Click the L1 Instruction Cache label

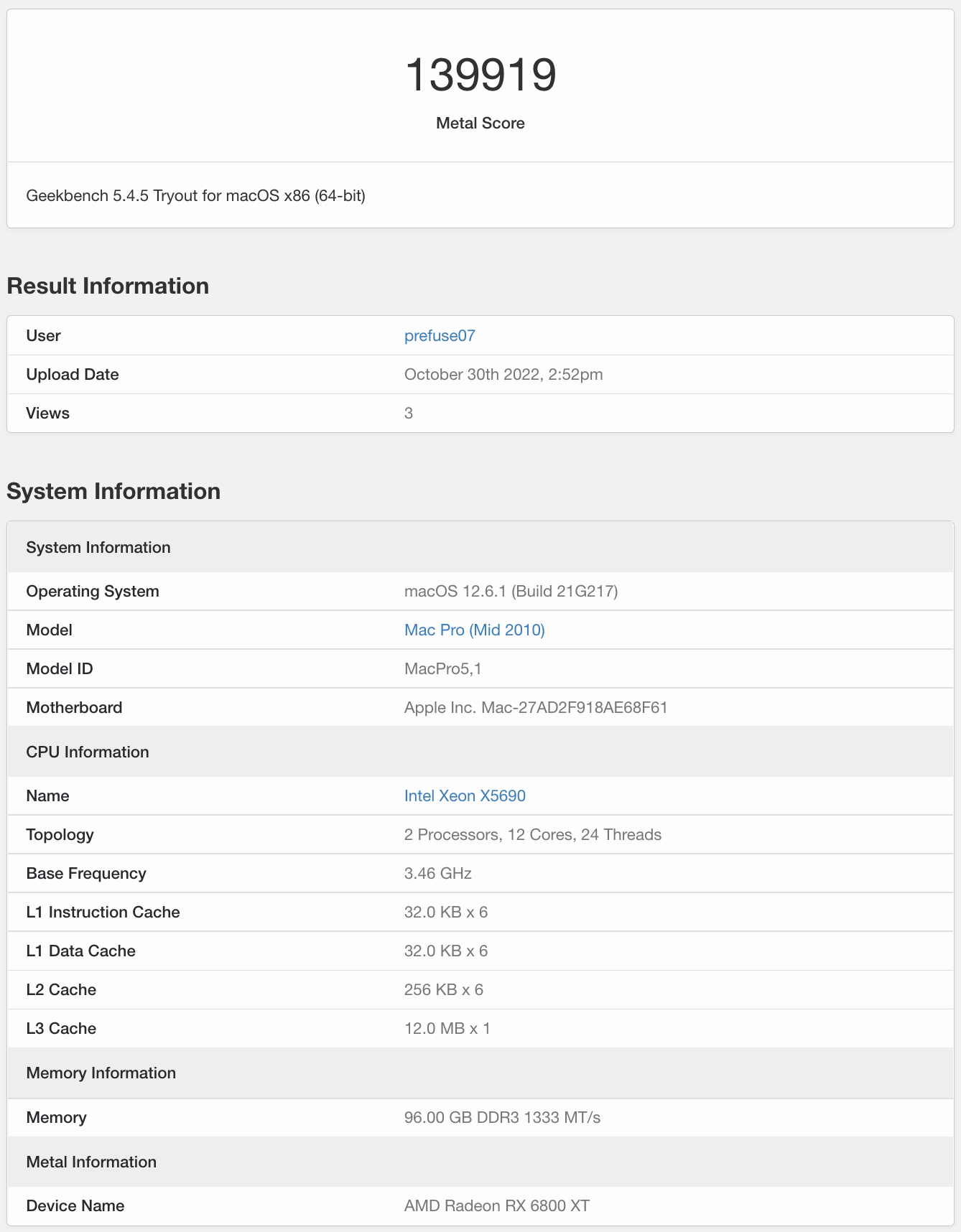click(103, 912)
